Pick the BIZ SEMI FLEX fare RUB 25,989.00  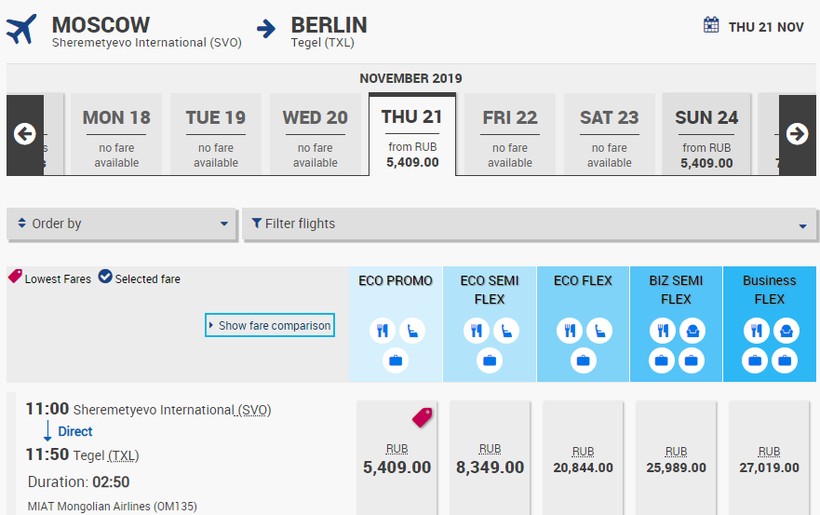point(676,459)
